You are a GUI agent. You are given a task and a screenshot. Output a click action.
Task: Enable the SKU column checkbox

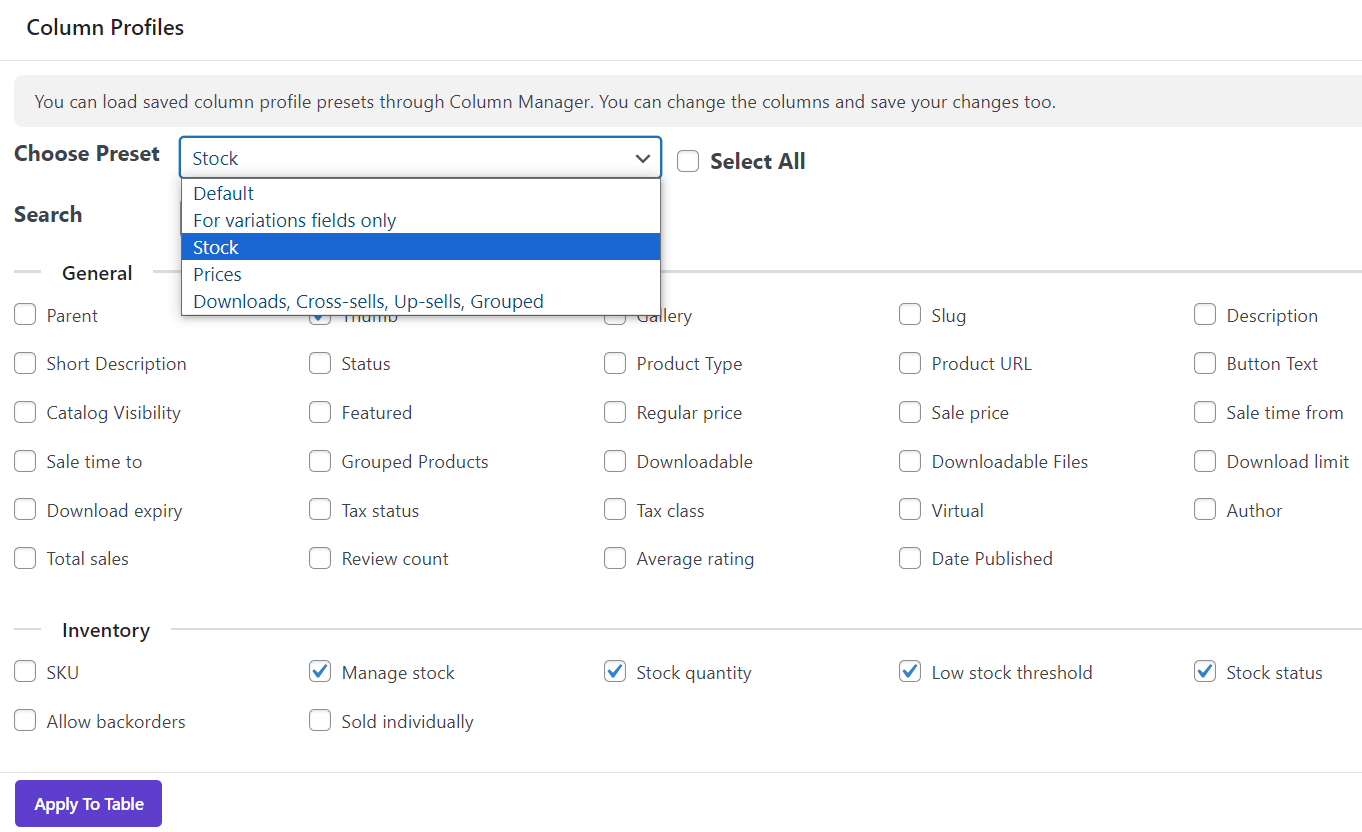pos(25,672)
